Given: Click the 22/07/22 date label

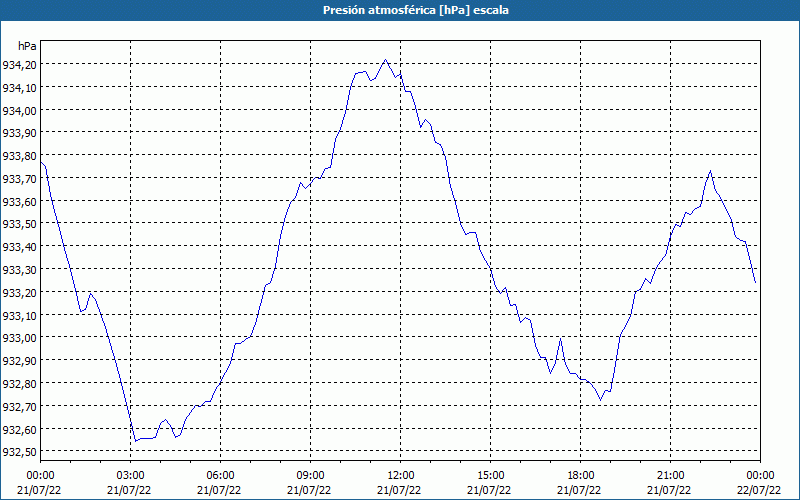Looking at the screenshot, I should [760, 490].
